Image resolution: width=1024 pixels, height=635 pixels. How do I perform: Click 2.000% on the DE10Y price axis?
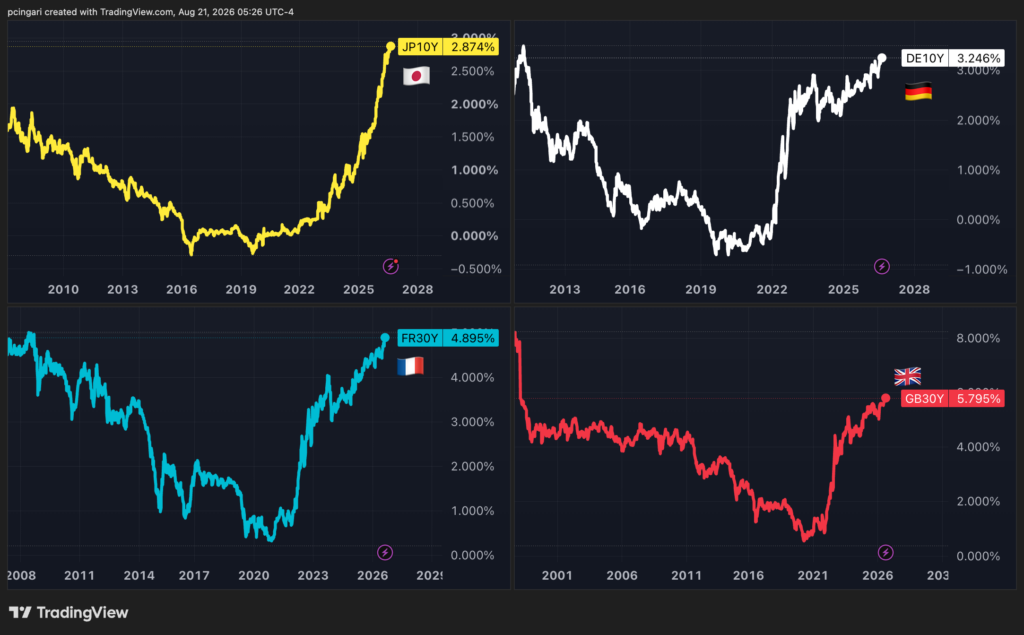tap(978, 120)
